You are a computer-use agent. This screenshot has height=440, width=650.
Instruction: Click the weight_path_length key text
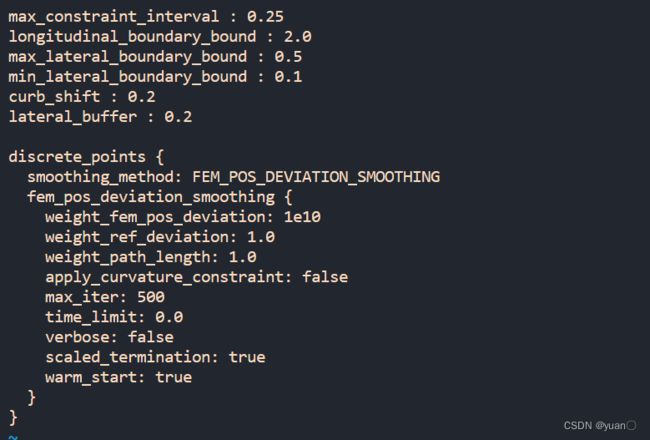click(128, 257)
